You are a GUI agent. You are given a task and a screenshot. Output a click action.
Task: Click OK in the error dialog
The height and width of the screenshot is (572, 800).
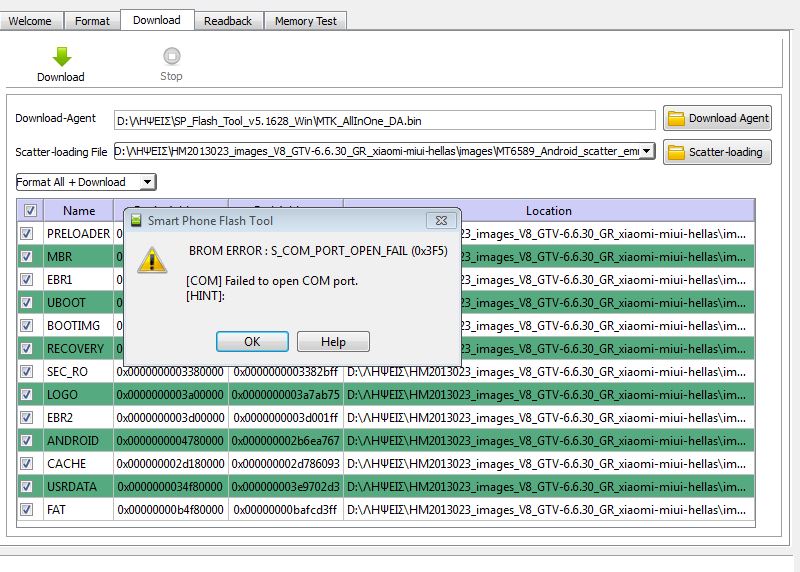click(x=252, y=341)
